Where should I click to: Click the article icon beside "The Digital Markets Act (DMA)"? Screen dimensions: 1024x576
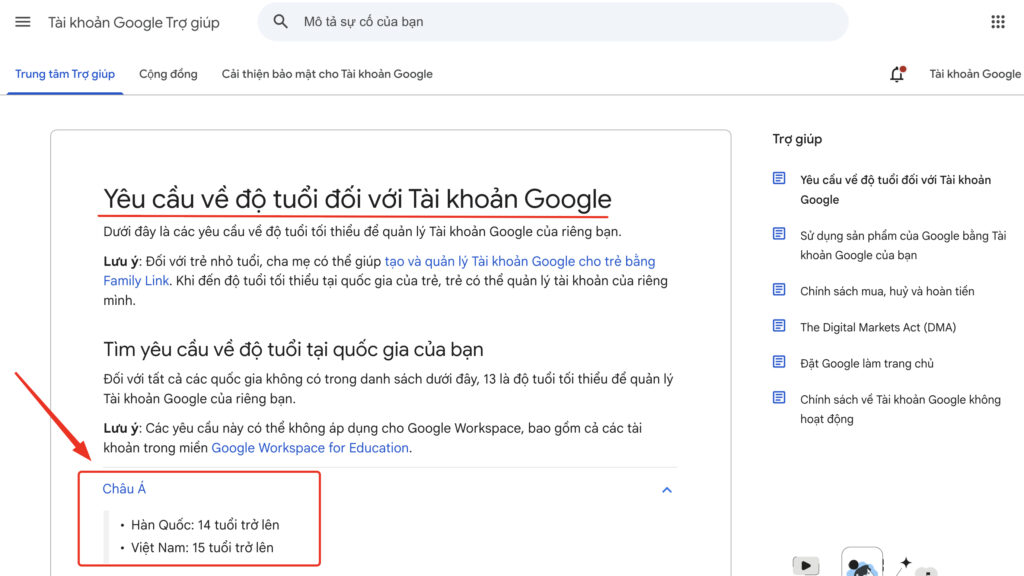coord(779,326)
